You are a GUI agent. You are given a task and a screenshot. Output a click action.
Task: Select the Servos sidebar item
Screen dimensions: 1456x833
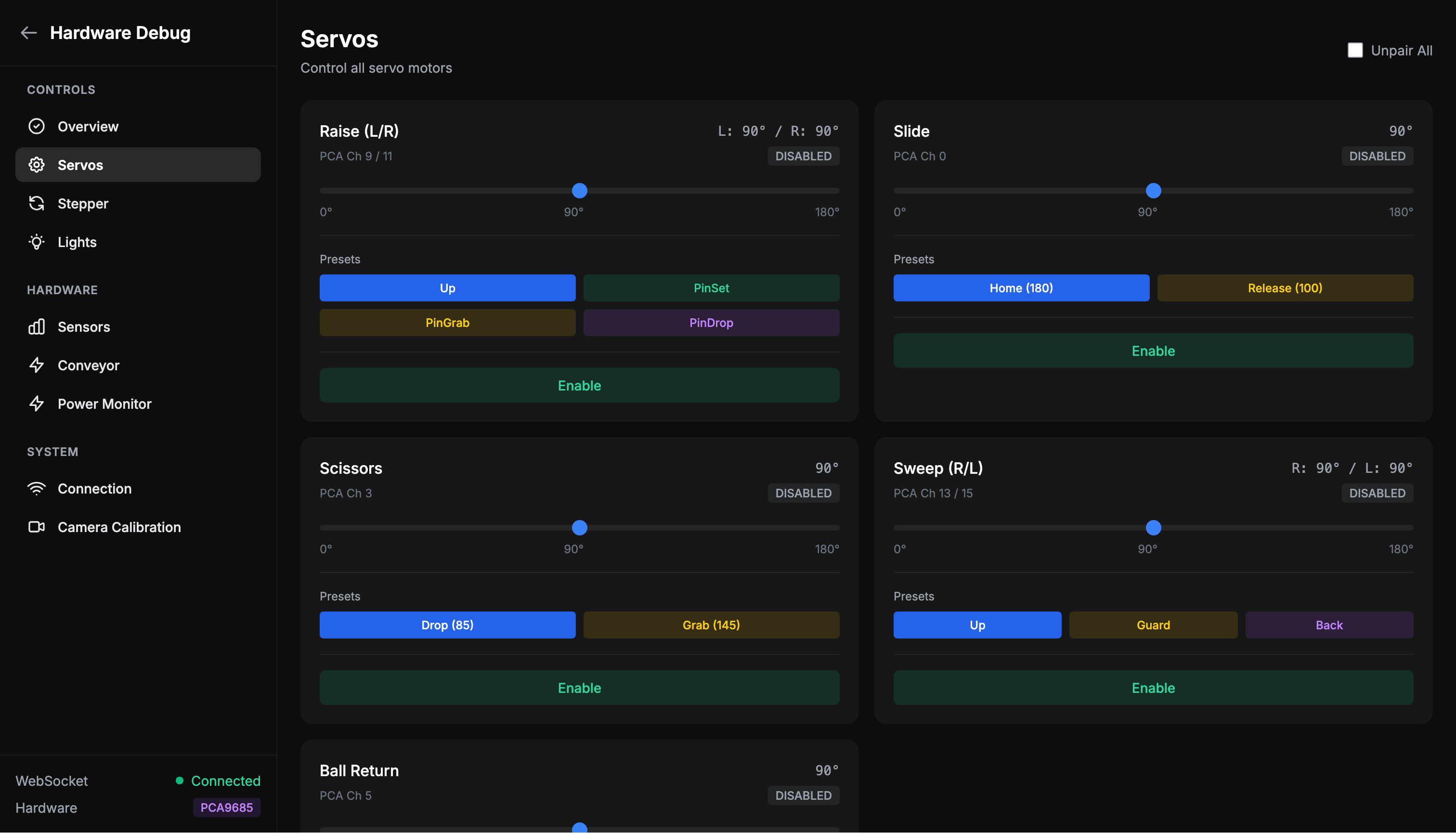point(138,165)
